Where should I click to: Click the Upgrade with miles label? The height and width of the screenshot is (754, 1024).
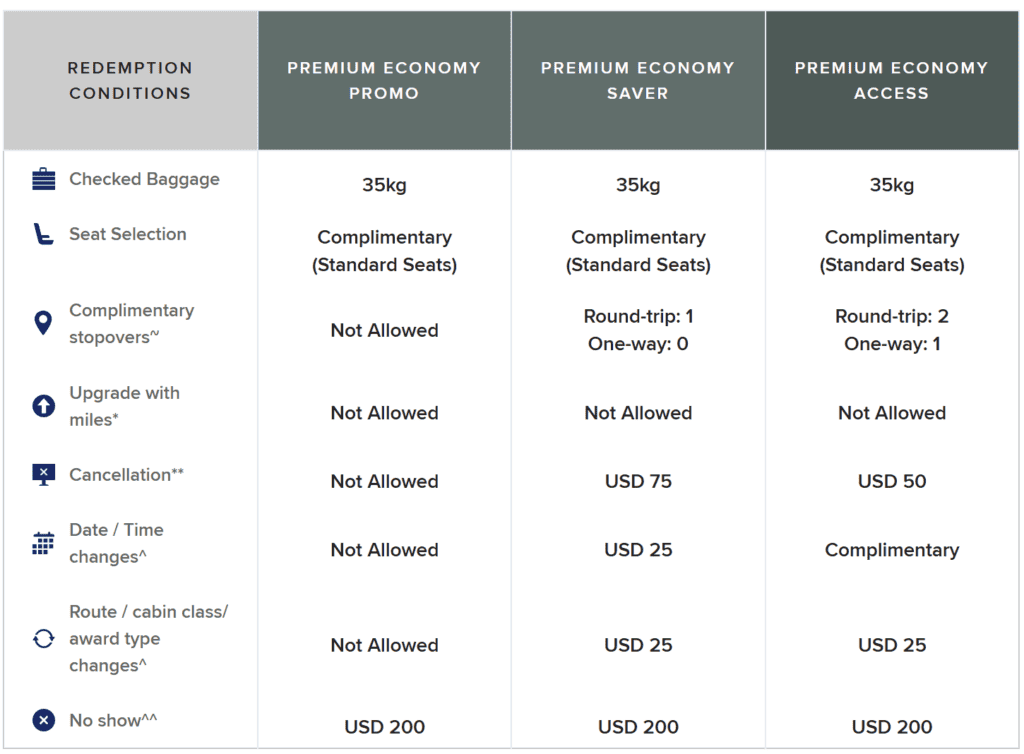click(124, 406)
